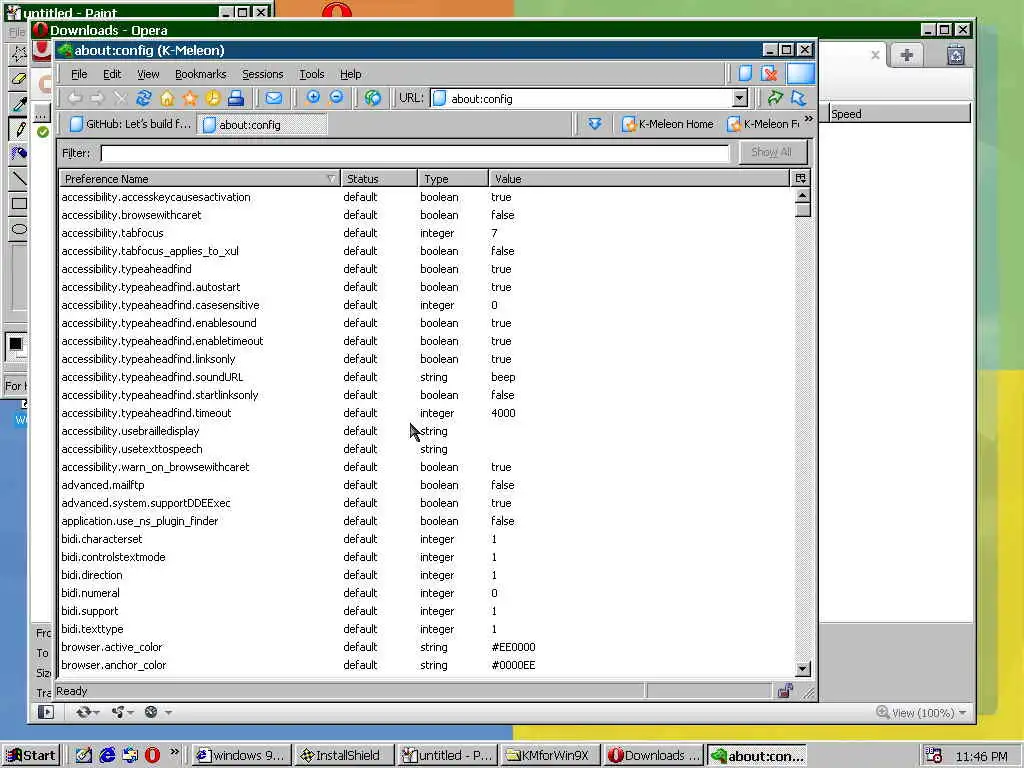Select the accessibility.tabfocus preference row

pos(427,233)
